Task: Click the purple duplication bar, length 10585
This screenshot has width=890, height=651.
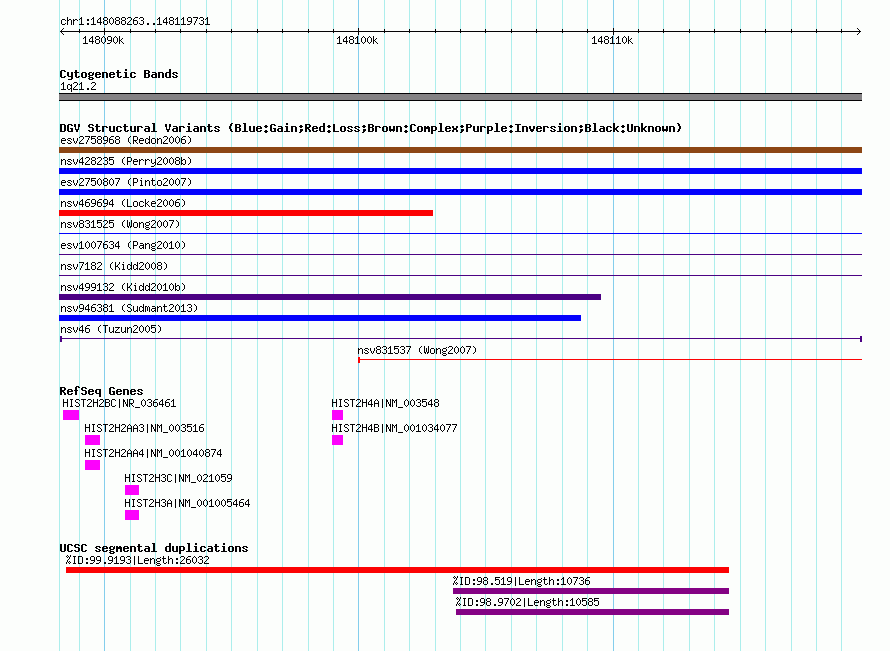Action: point(592,612)
